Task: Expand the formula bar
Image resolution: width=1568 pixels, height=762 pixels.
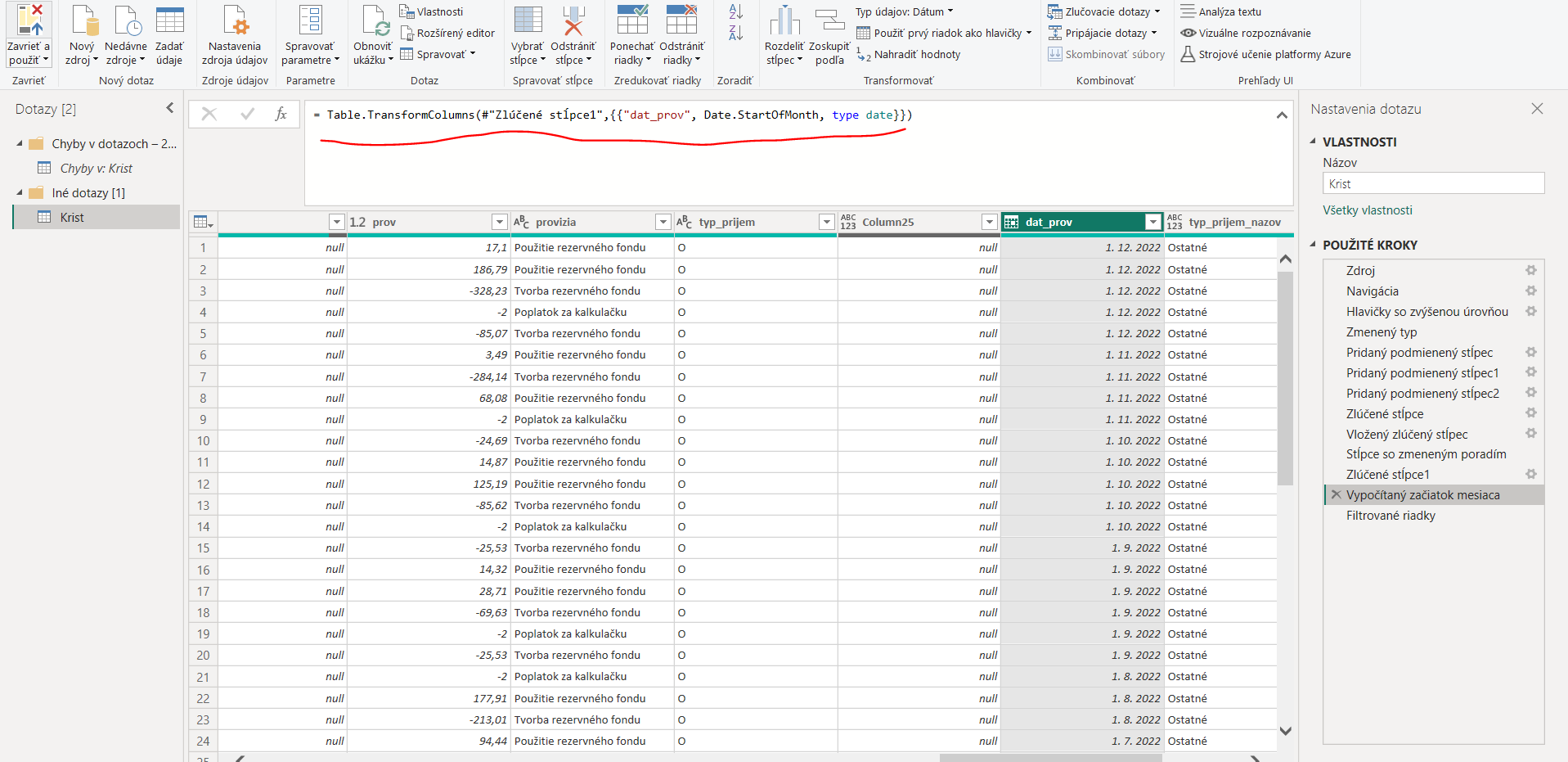Action: point(1282,115)
